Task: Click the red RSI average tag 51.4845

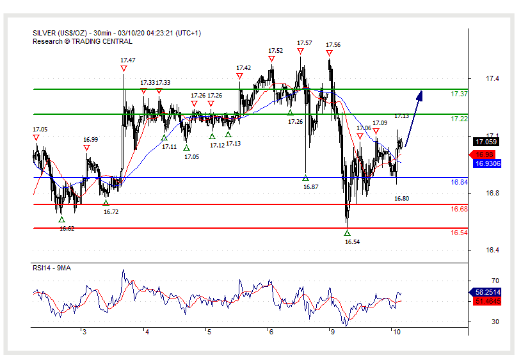Action: pyautogui.click(x=487, y=301)
